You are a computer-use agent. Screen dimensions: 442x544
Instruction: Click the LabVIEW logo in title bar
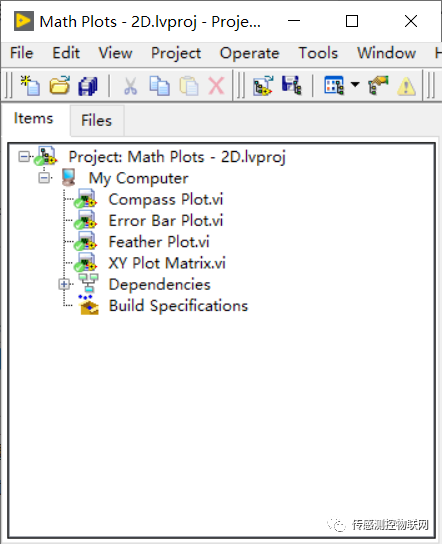point(24,21)
